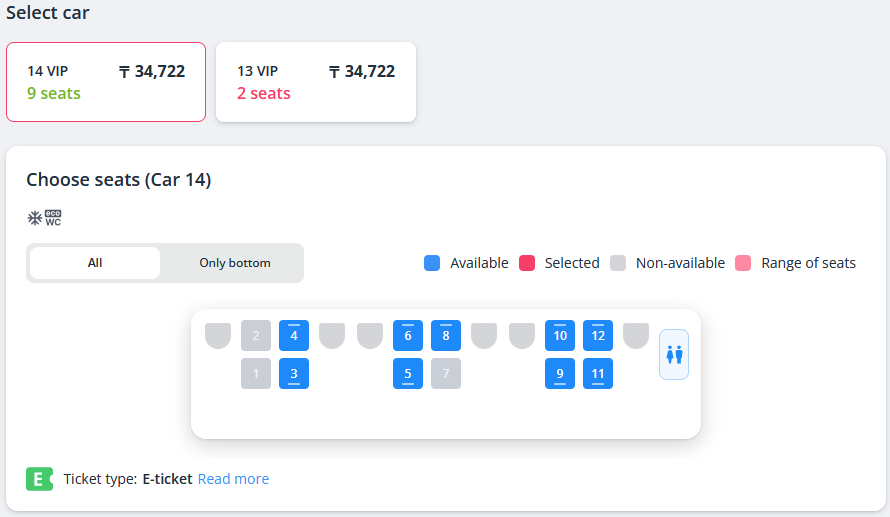Click the restroom icon in car layout
Viewport: 890px width, 517px height.
pyautogui.click(x=674, y=354)
